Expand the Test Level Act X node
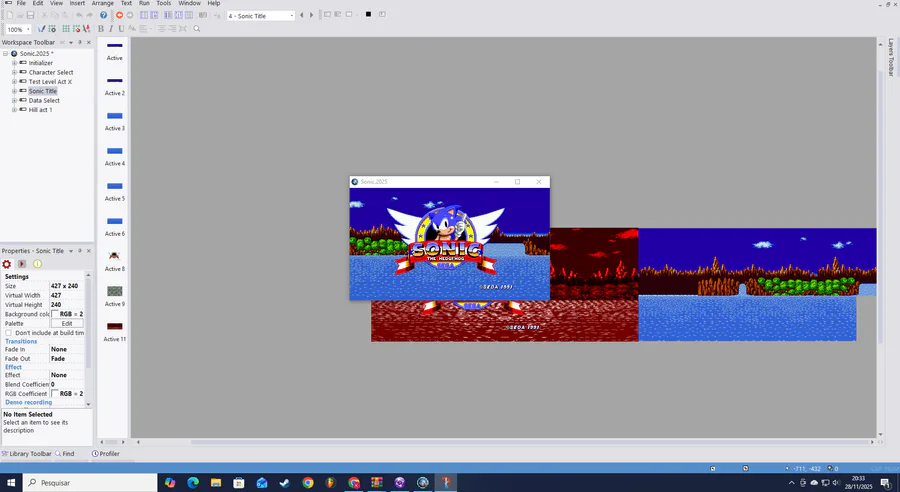This screenshot has width=900, height=492. pos(14,82)
